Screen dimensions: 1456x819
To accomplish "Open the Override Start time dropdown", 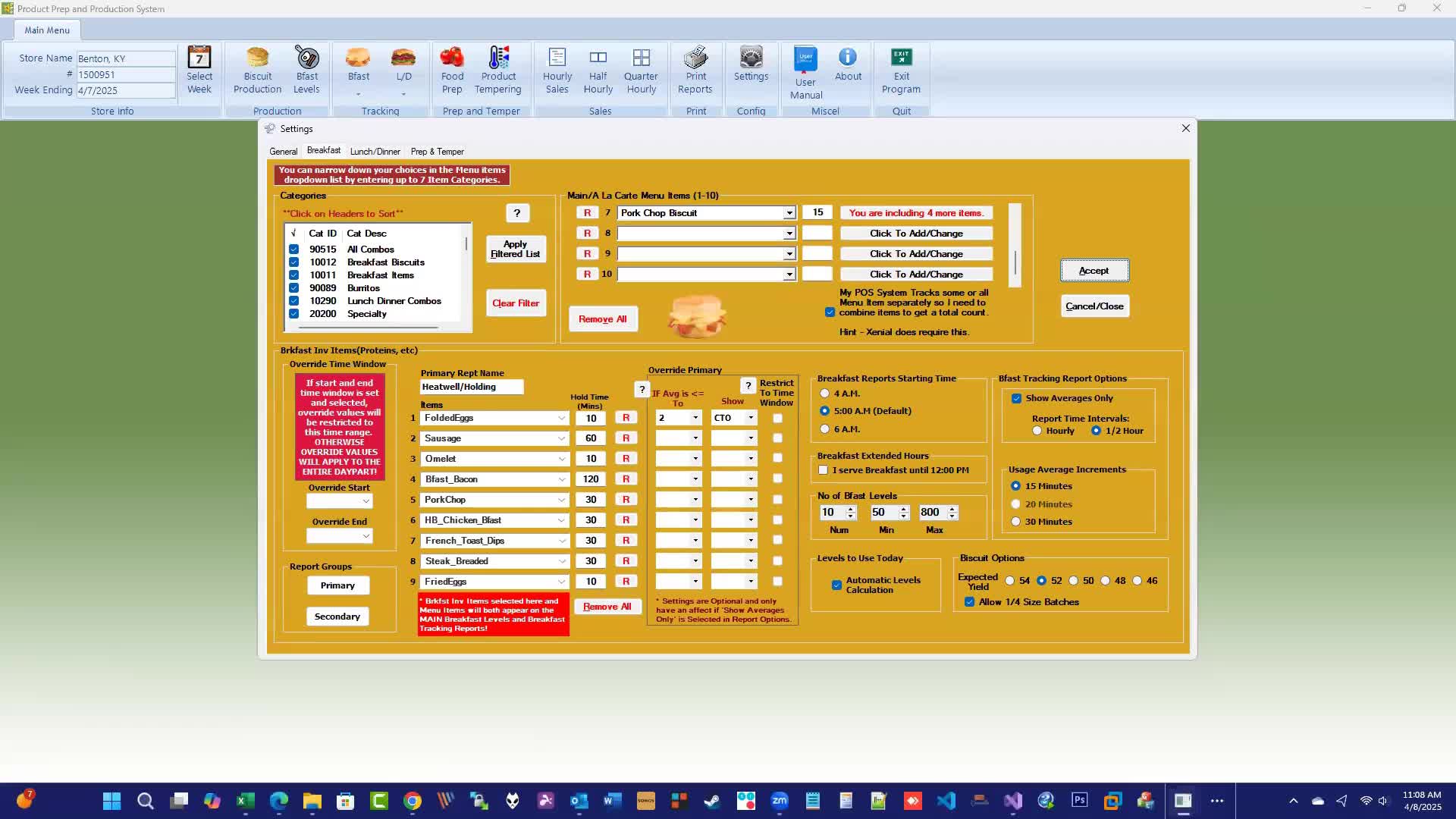I will click(366, 501).
